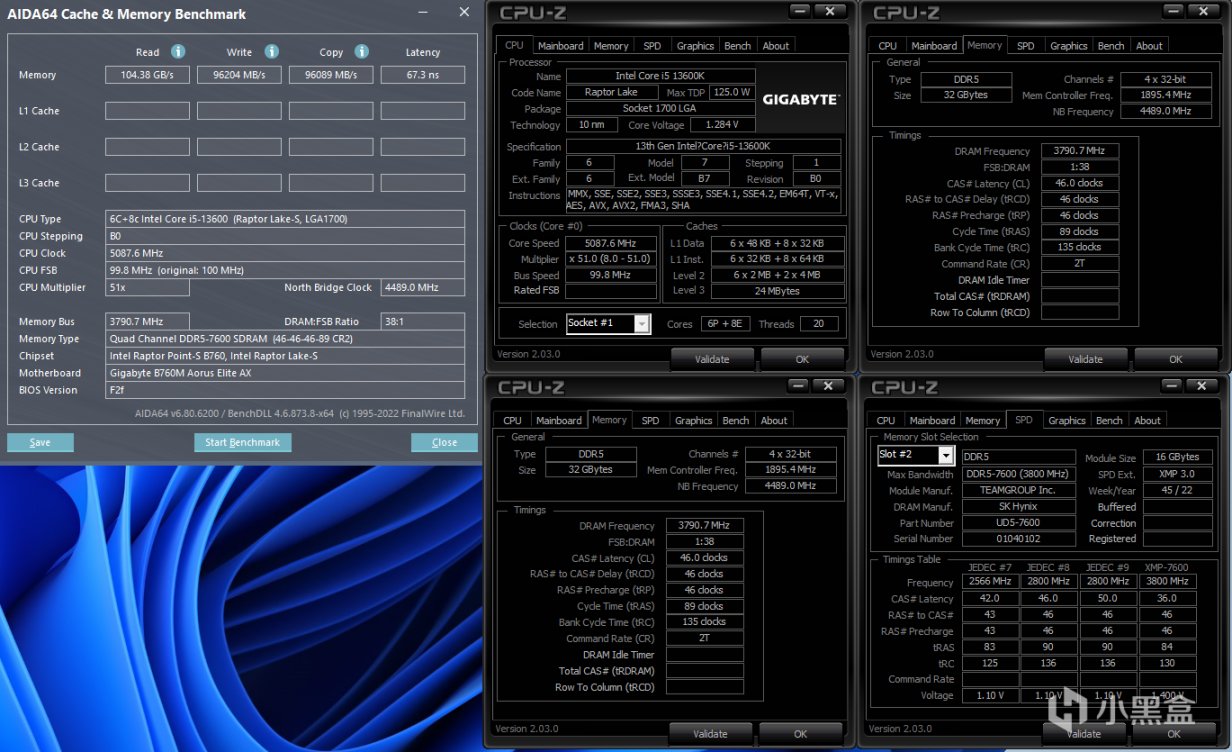1232x752 pixels.
Task: Switch to CPU tab in the CPU-Z SPD window
Action: click(x=886, y=421)
